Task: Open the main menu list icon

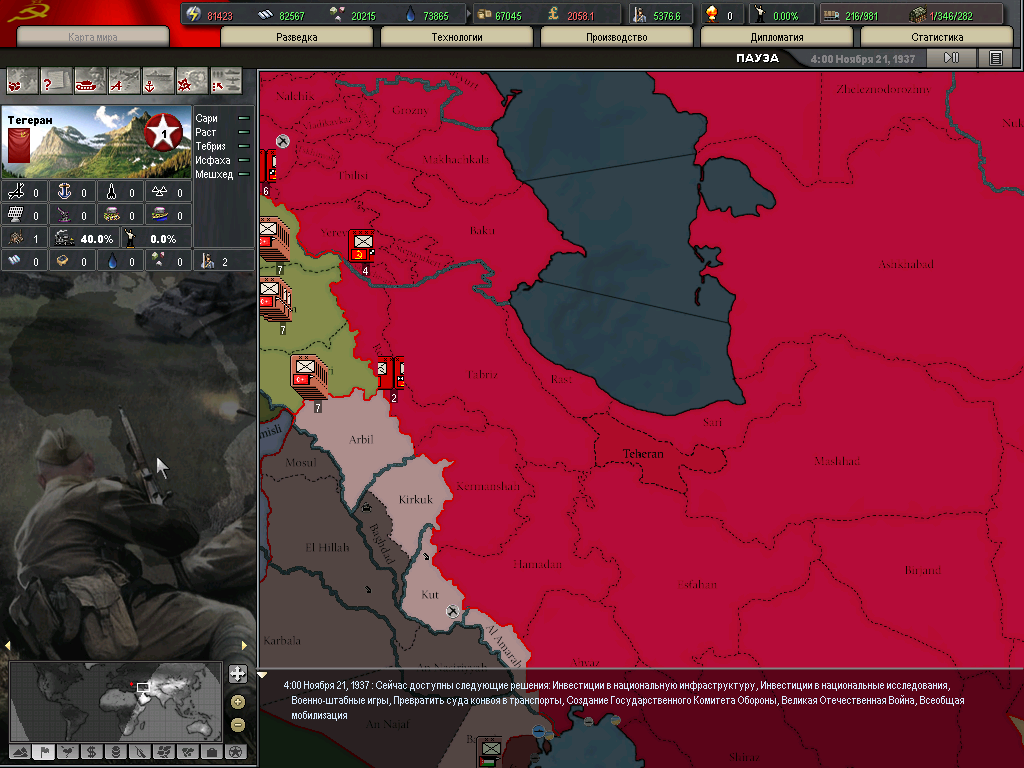Action: pyautogui.click(x=995, y=58)
